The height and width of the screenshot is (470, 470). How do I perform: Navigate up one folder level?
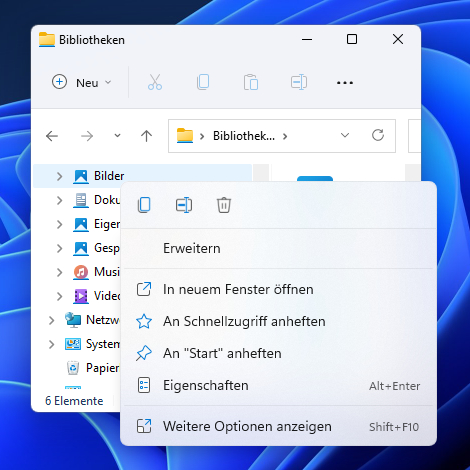(x=146, y=136)
